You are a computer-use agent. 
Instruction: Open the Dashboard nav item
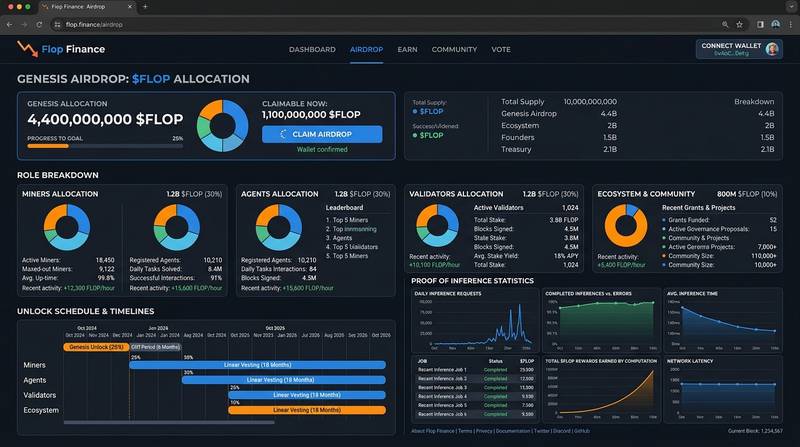312,49
